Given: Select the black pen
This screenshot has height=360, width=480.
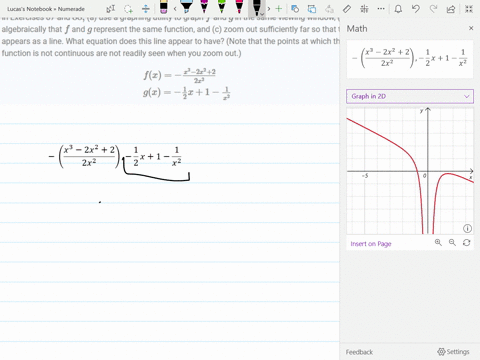Looking at the screenshot, I should tap(256, 7).
